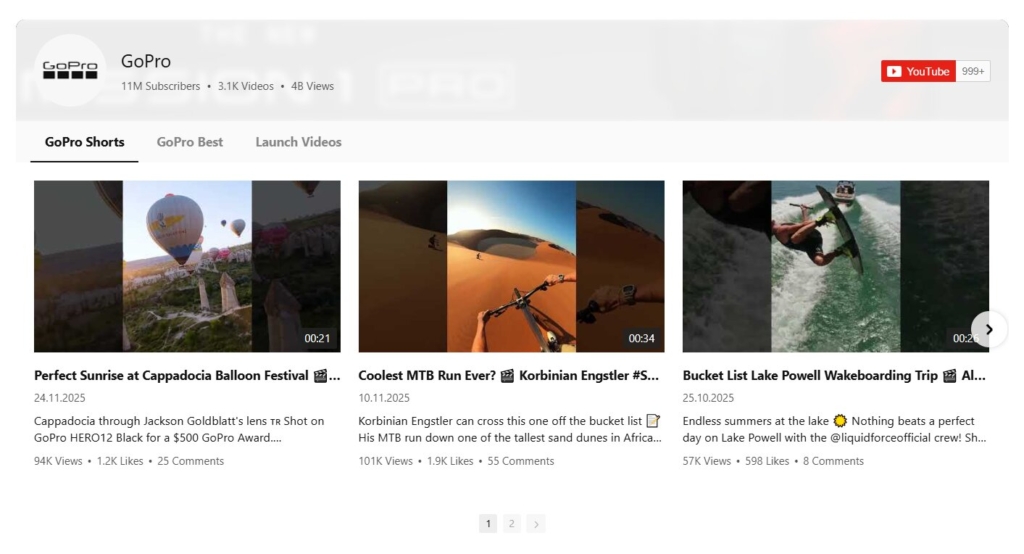Click the 999+ subscriber count badge

point(973,71)
